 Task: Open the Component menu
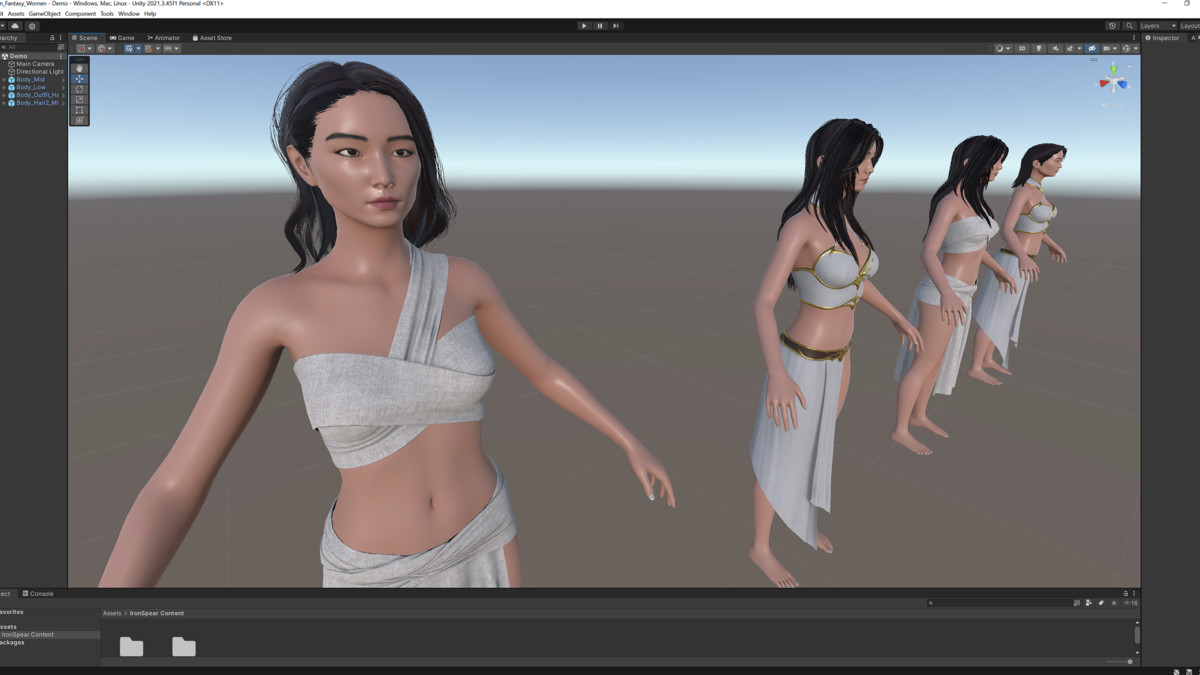point(80,14)
